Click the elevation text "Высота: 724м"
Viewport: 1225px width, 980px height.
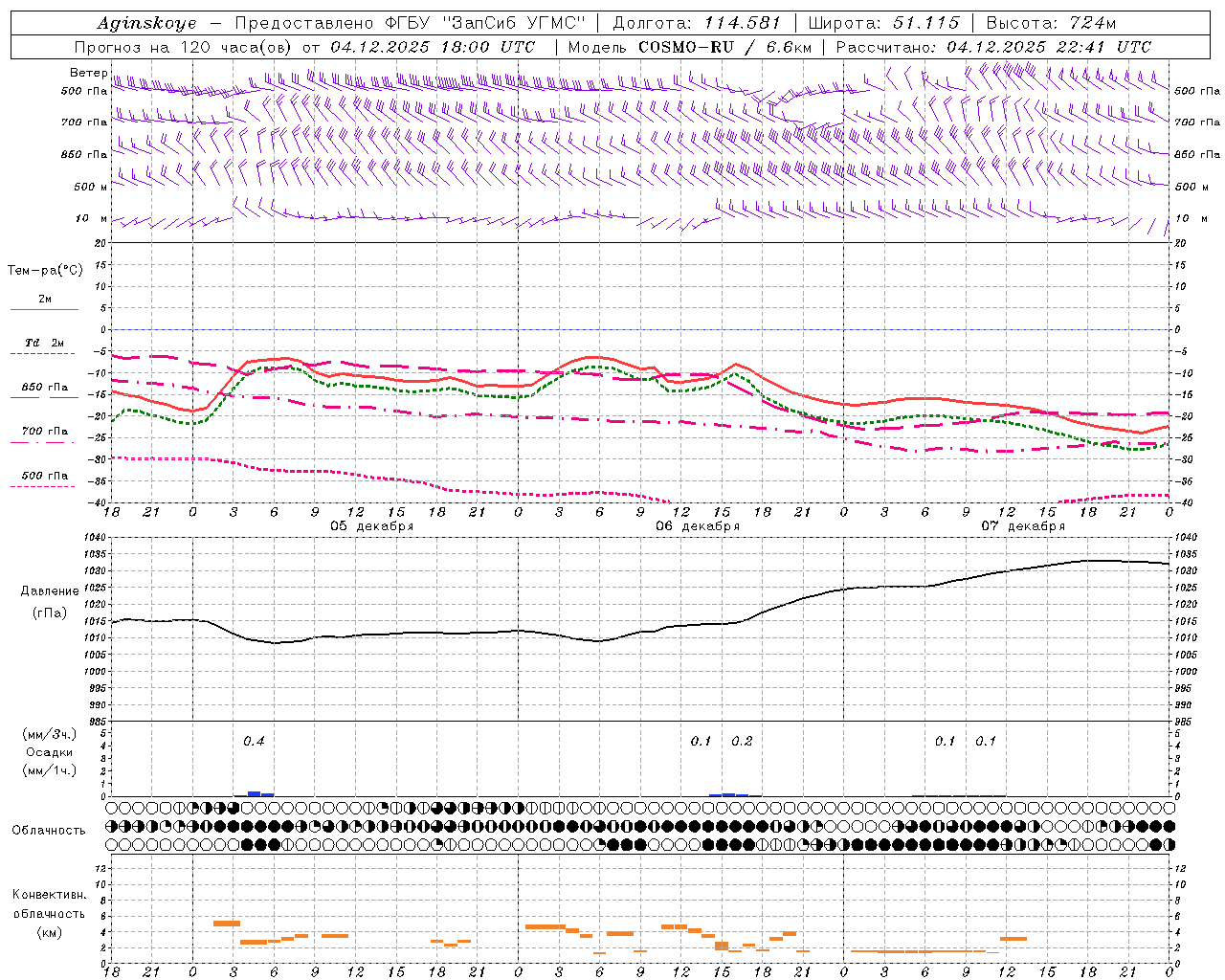[x=1051, y=23]
